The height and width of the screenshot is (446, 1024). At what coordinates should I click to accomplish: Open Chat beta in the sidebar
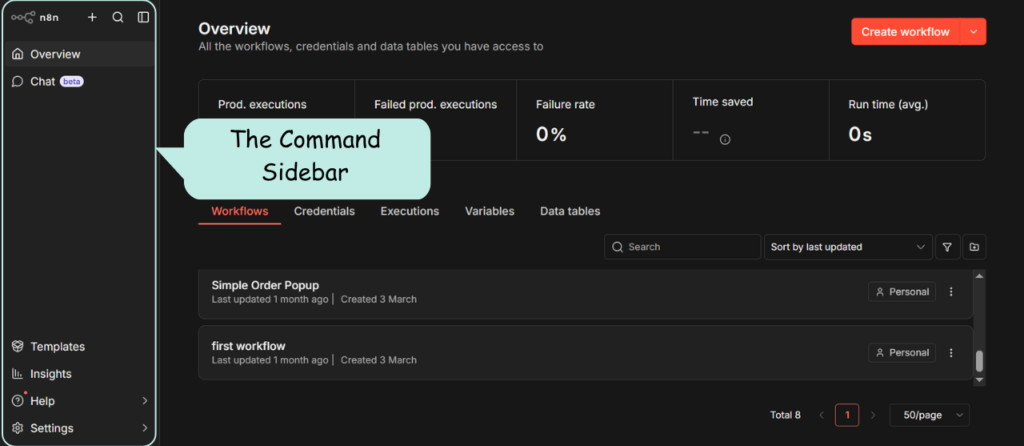(x=45, y=81)
